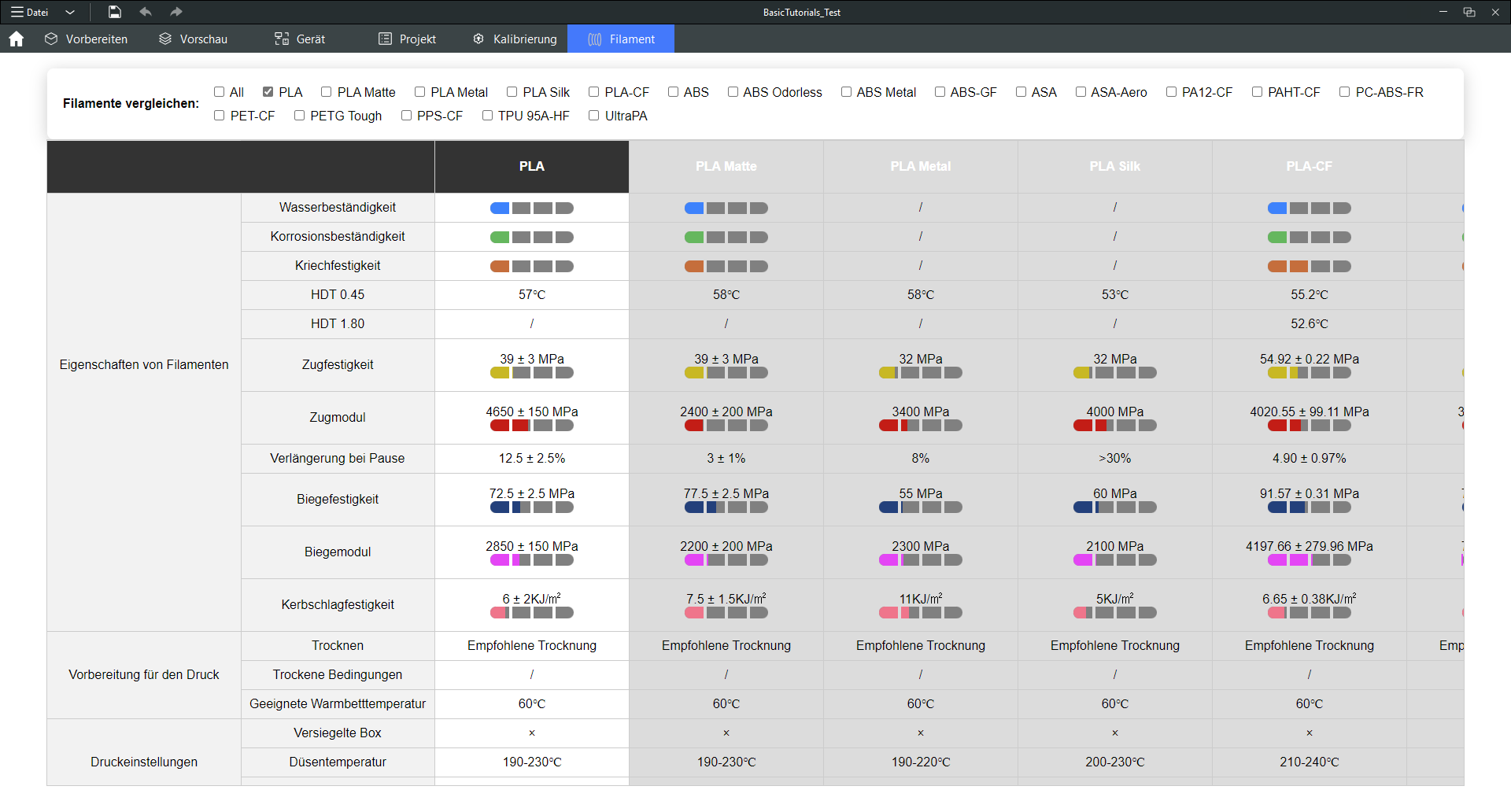Click the Undo arrow icon
Screen dimensions: 1511x812
146,12
